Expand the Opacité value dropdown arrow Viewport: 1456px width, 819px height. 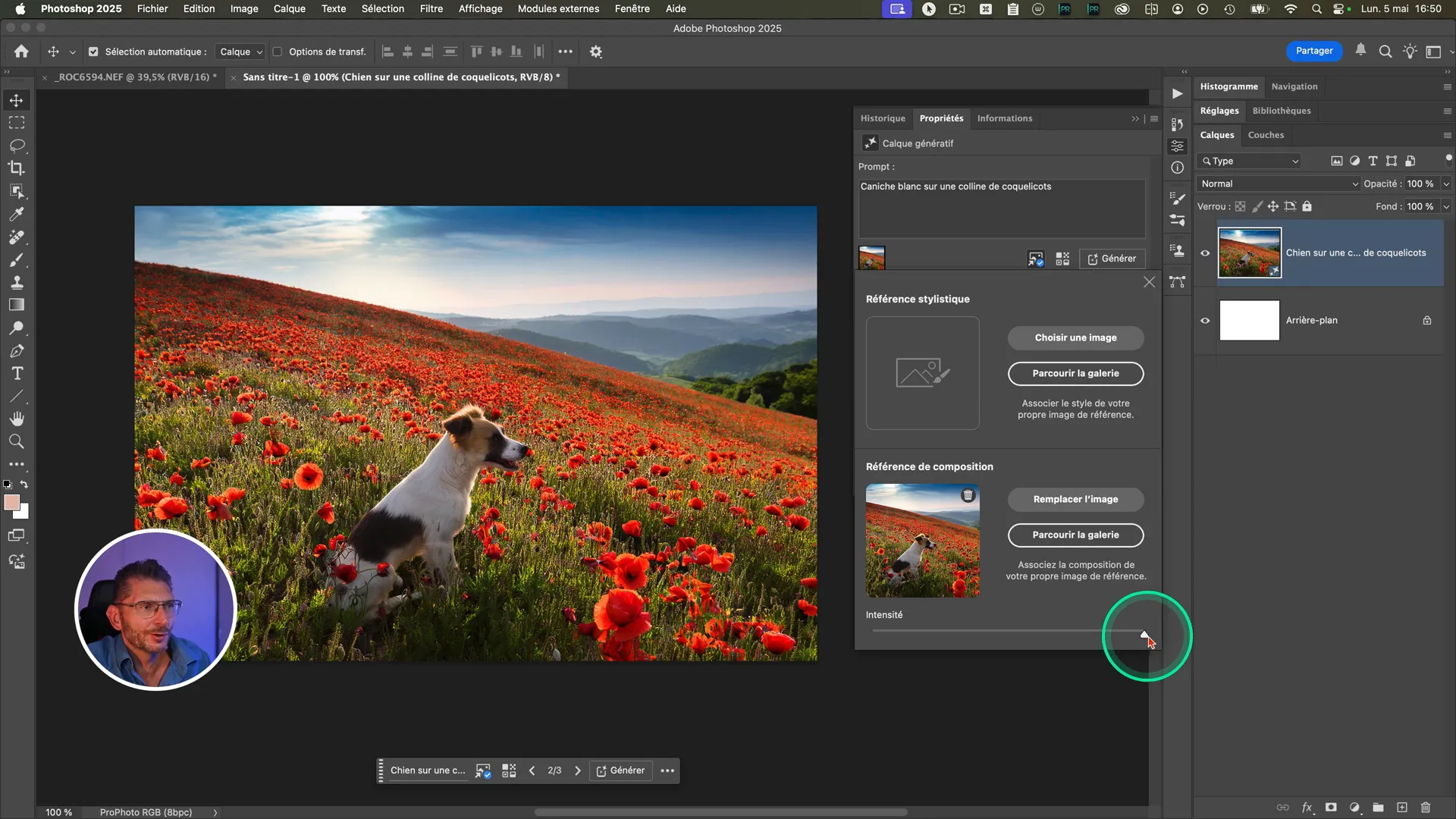1445,184
